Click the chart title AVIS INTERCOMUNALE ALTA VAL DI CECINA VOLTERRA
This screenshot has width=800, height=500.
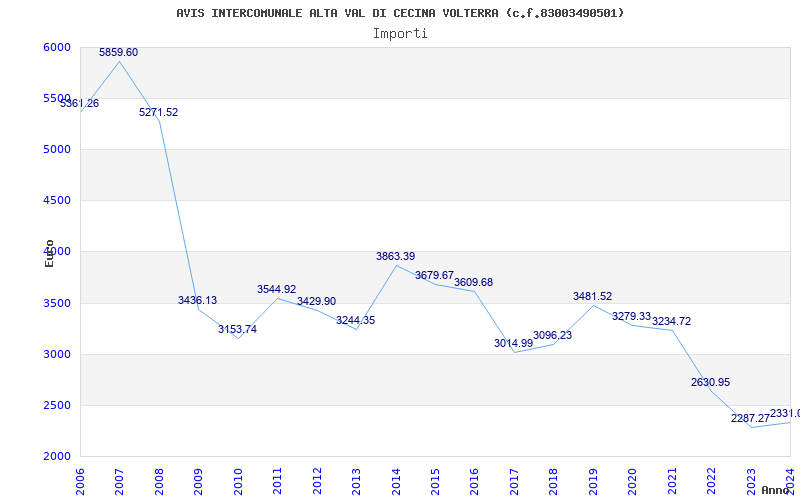[x=399, y=13]
